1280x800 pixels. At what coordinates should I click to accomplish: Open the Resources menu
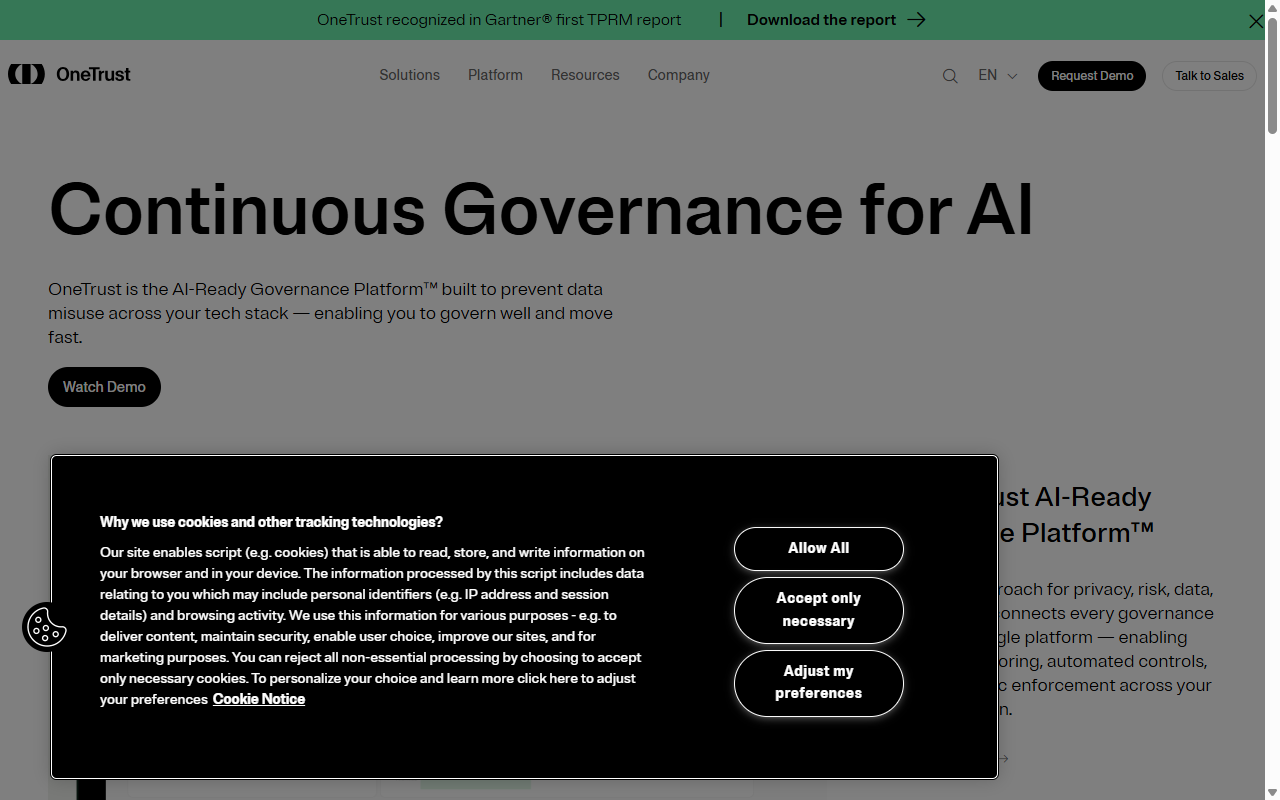pos(585,75)
